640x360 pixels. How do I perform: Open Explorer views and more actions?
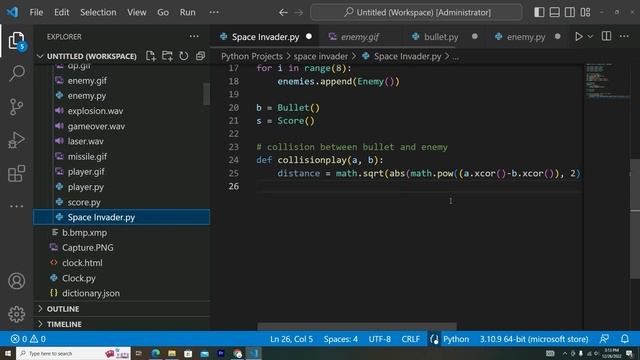coord(194,36)
